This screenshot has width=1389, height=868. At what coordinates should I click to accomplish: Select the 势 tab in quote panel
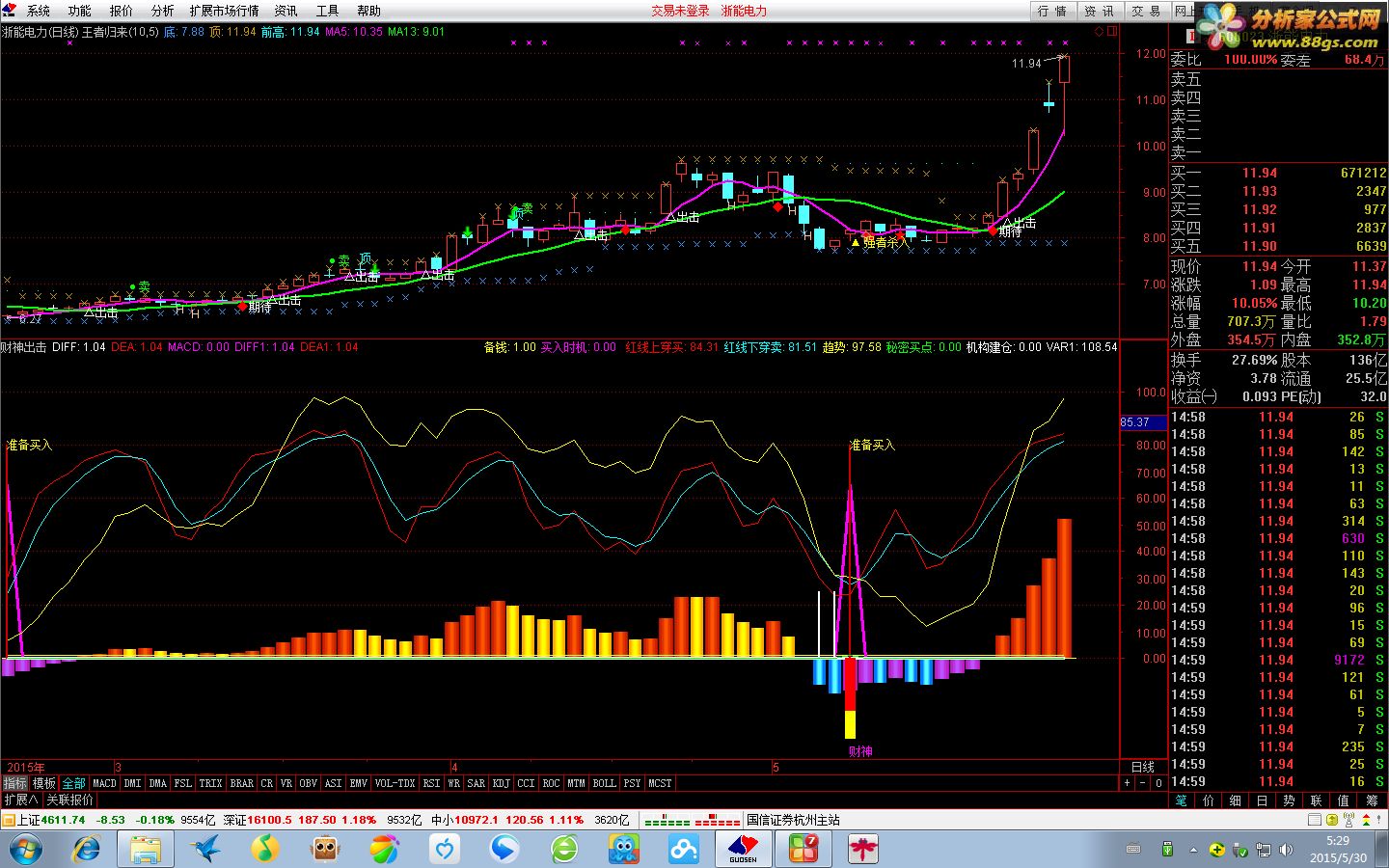pos(1290,800)
